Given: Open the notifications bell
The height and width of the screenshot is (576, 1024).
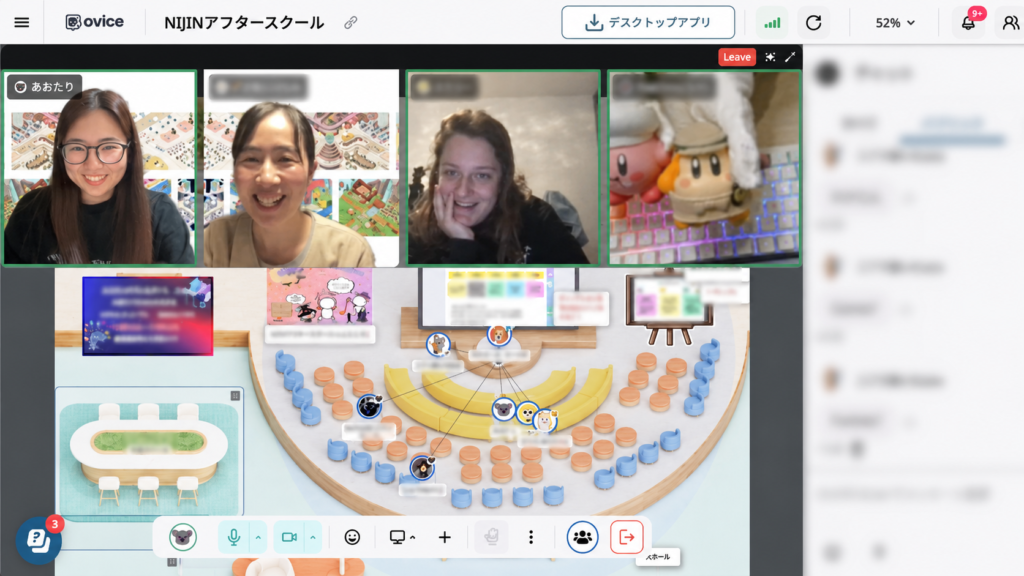Looking at the screenshot, I should point(968,23).
